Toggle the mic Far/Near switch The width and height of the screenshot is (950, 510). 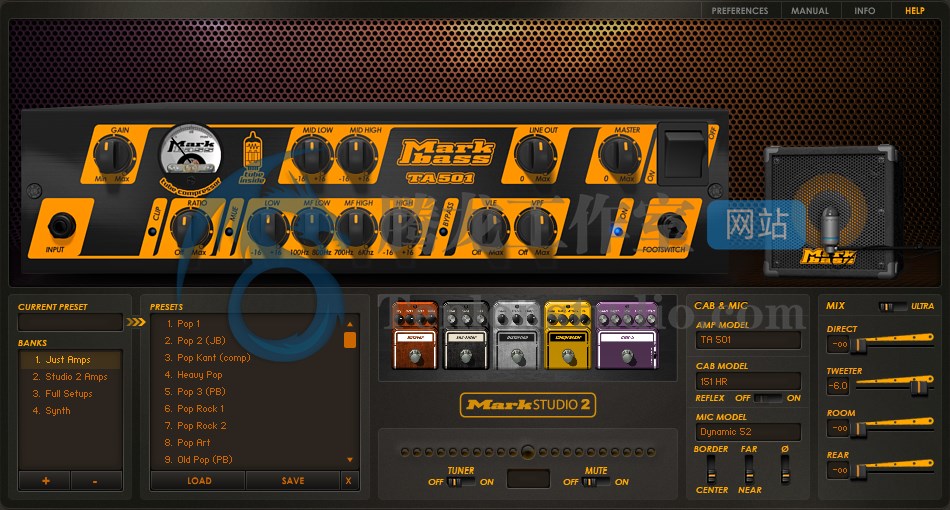point(749,469)
